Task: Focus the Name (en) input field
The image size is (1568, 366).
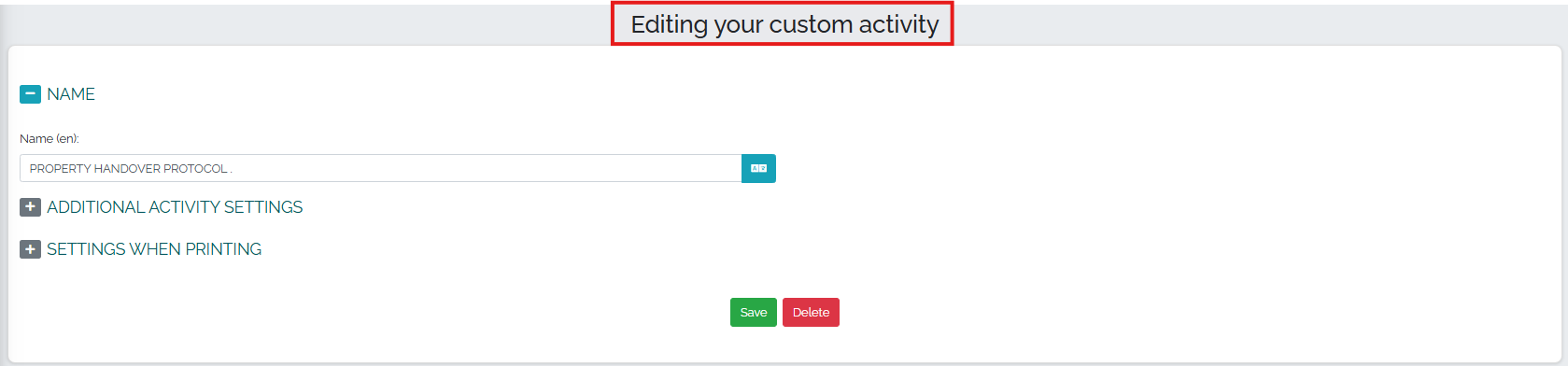Action: [381, 168]
